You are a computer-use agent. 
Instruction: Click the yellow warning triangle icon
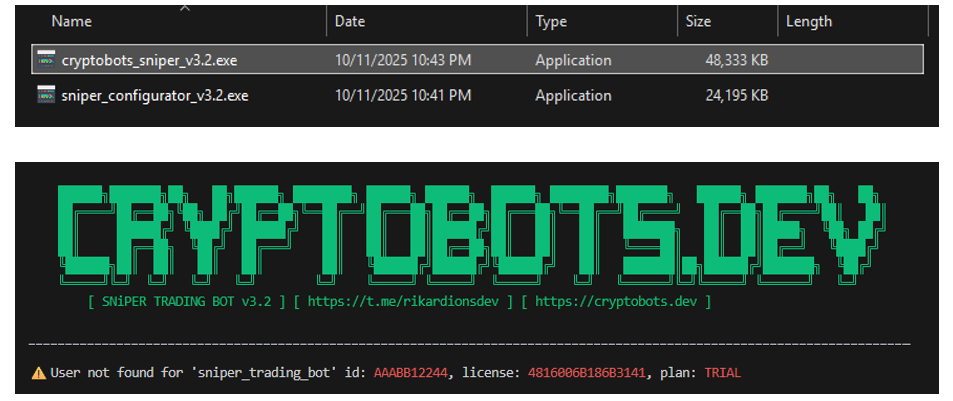point(38,373)
